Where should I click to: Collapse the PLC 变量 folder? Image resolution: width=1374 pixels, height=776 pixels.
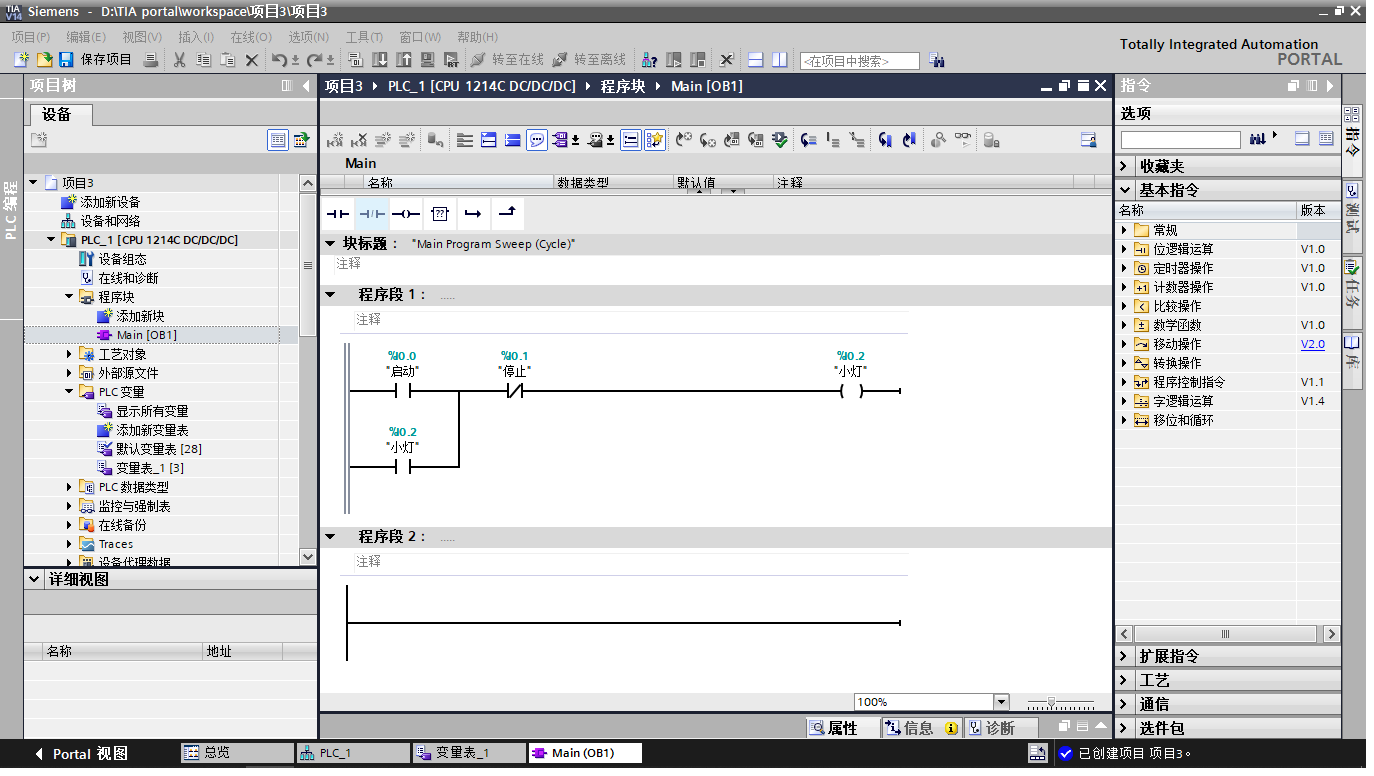[69, 392]
